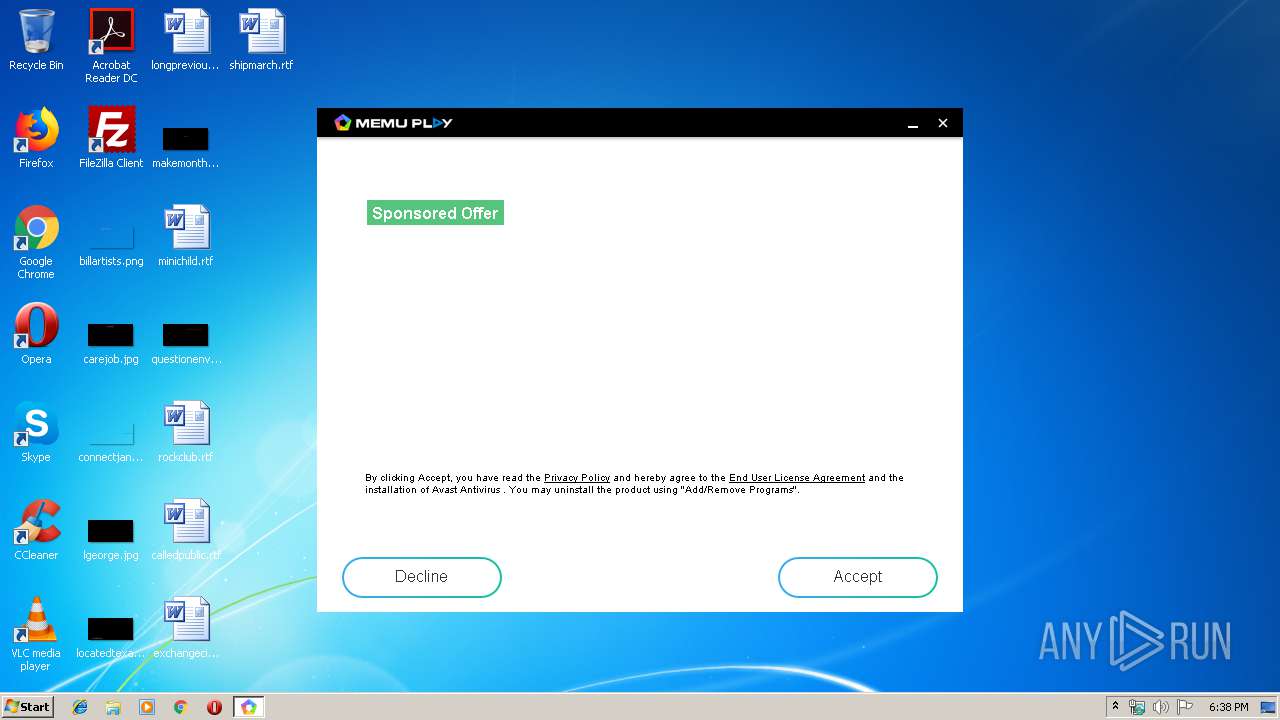Show hidden system tray icons

[1115, 707]
